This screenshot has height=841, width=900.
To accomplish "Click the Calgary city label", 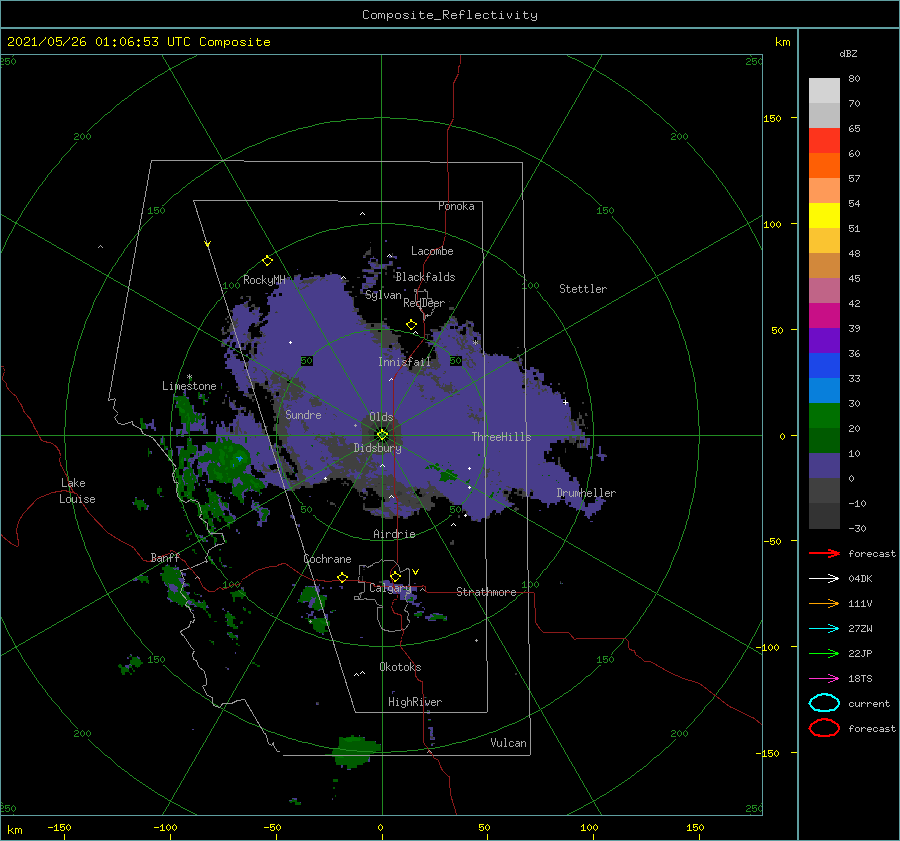I will click(x=390, y=588).
